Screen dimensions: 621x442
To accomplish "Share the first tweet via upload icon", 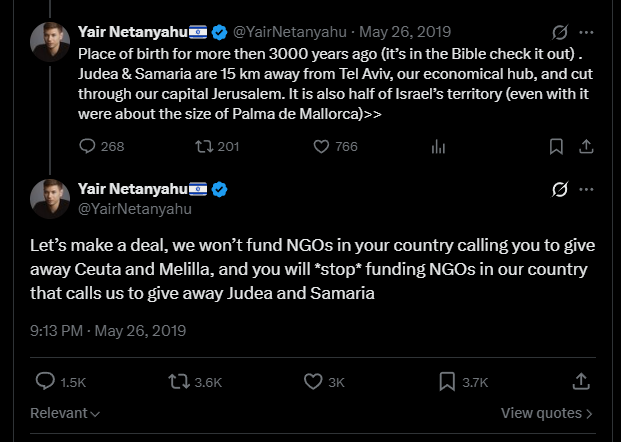I will point(586,147).
